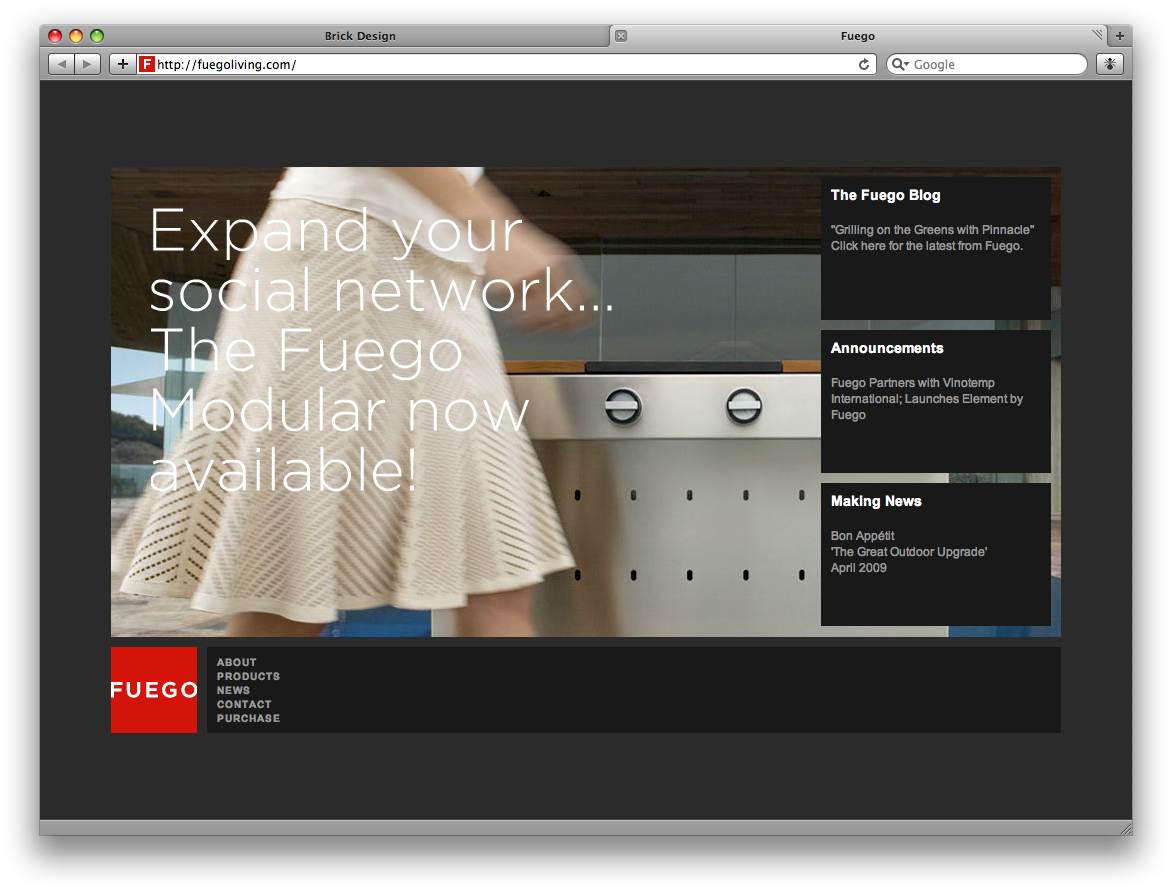
Task: Zoom the window with the green button
Action: click(96, 36)
